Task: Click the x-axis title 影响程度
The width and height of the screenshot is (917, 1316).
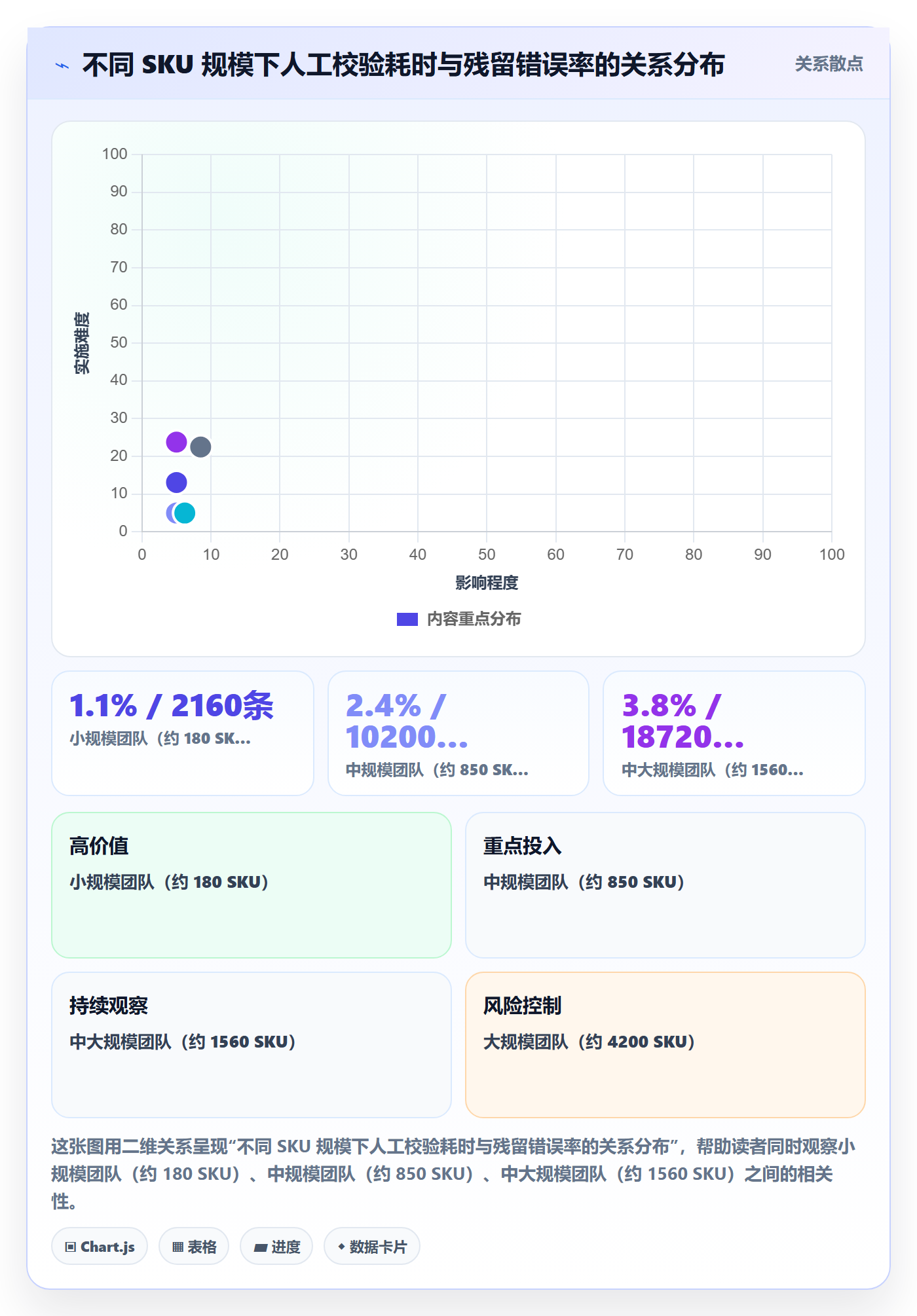Action: click(487, 583)
